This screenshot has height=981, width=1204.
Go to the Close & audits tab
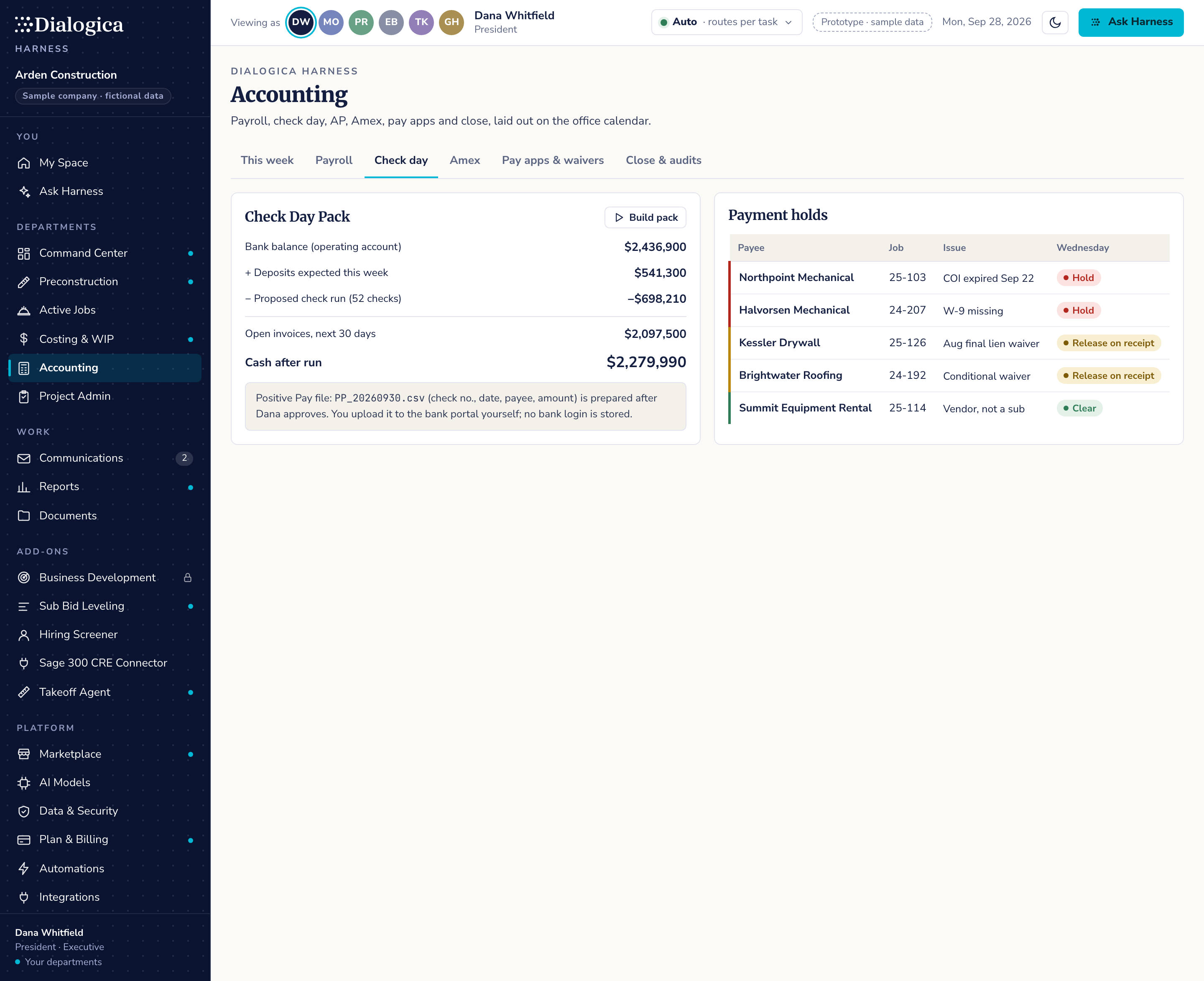(663, 161)
